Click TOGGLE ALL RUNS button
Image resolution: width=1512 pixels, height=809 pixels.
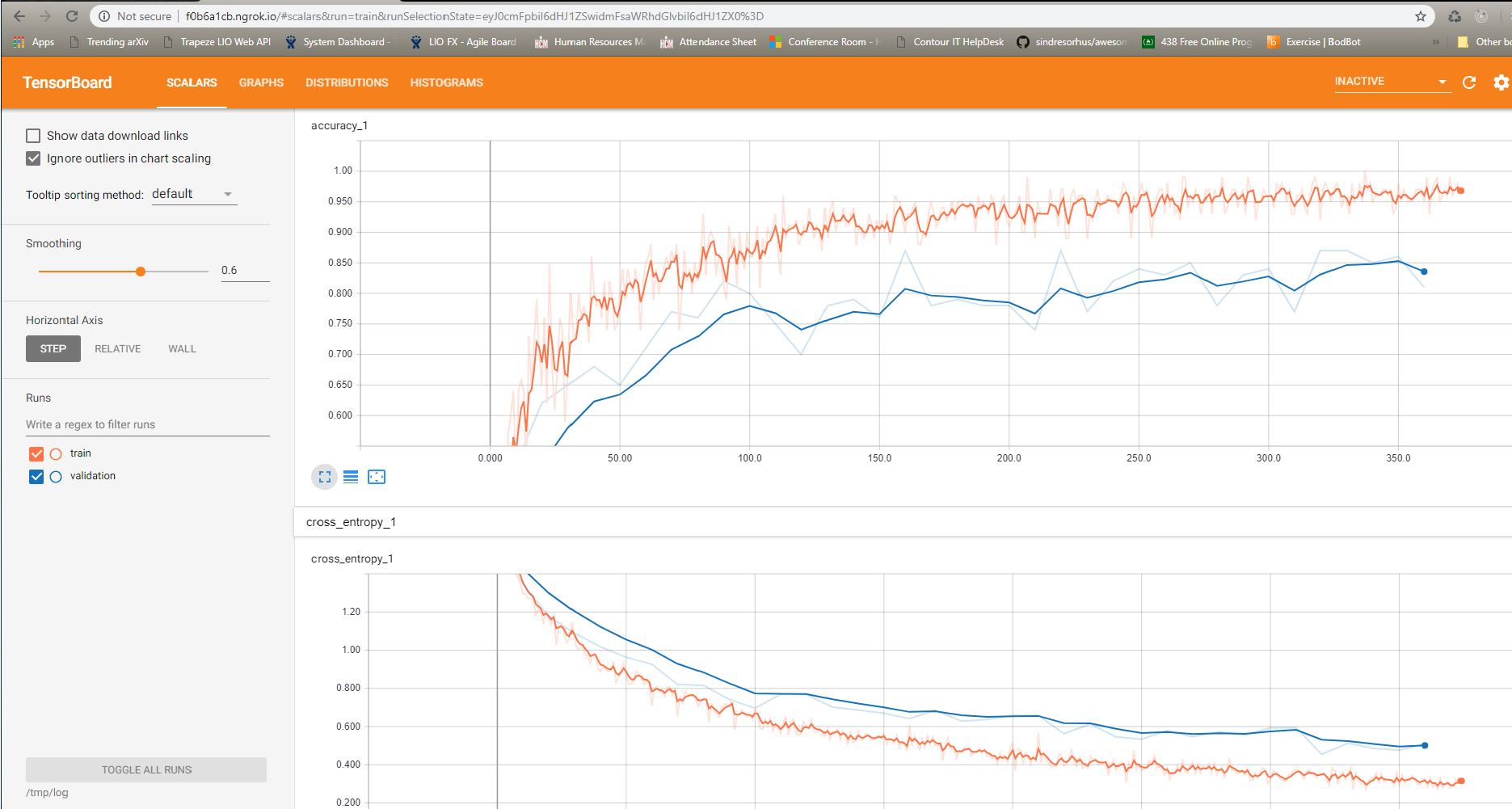[146, 769]
